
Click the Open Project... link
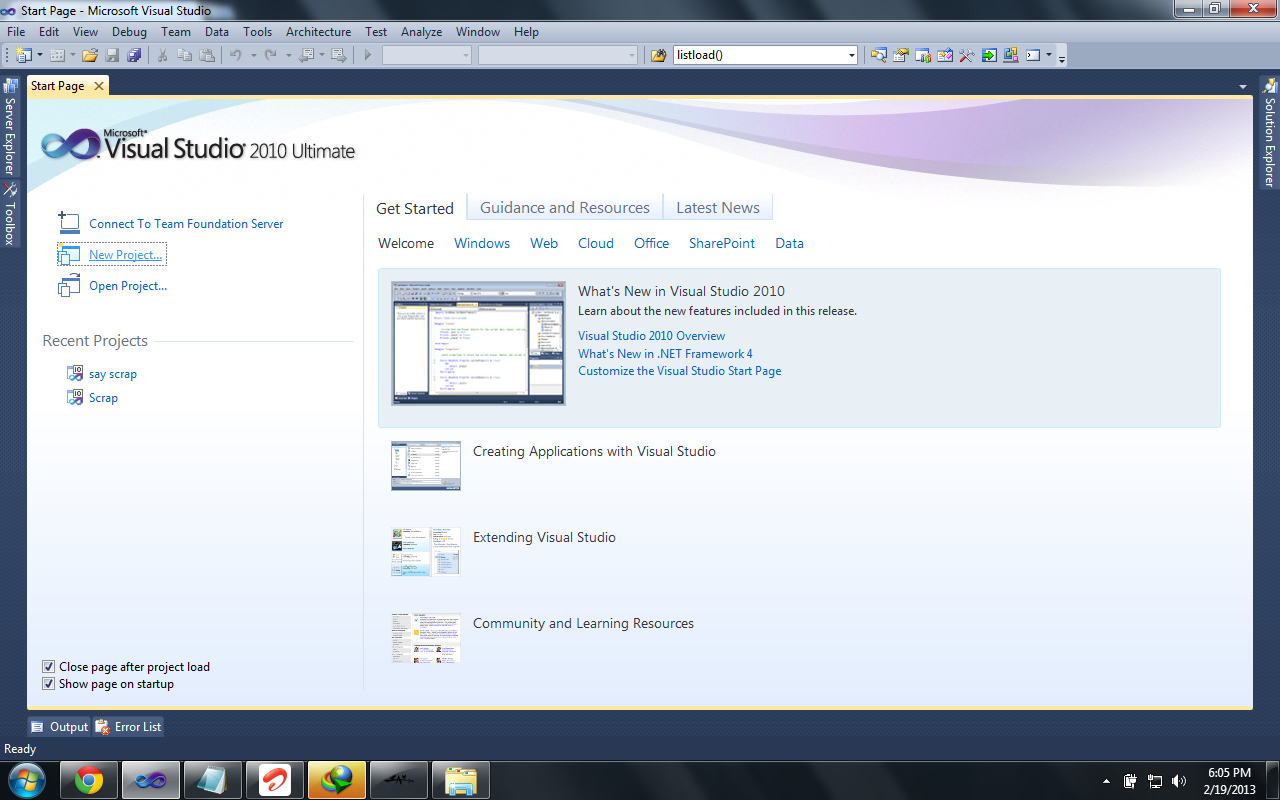coord(128,286)
